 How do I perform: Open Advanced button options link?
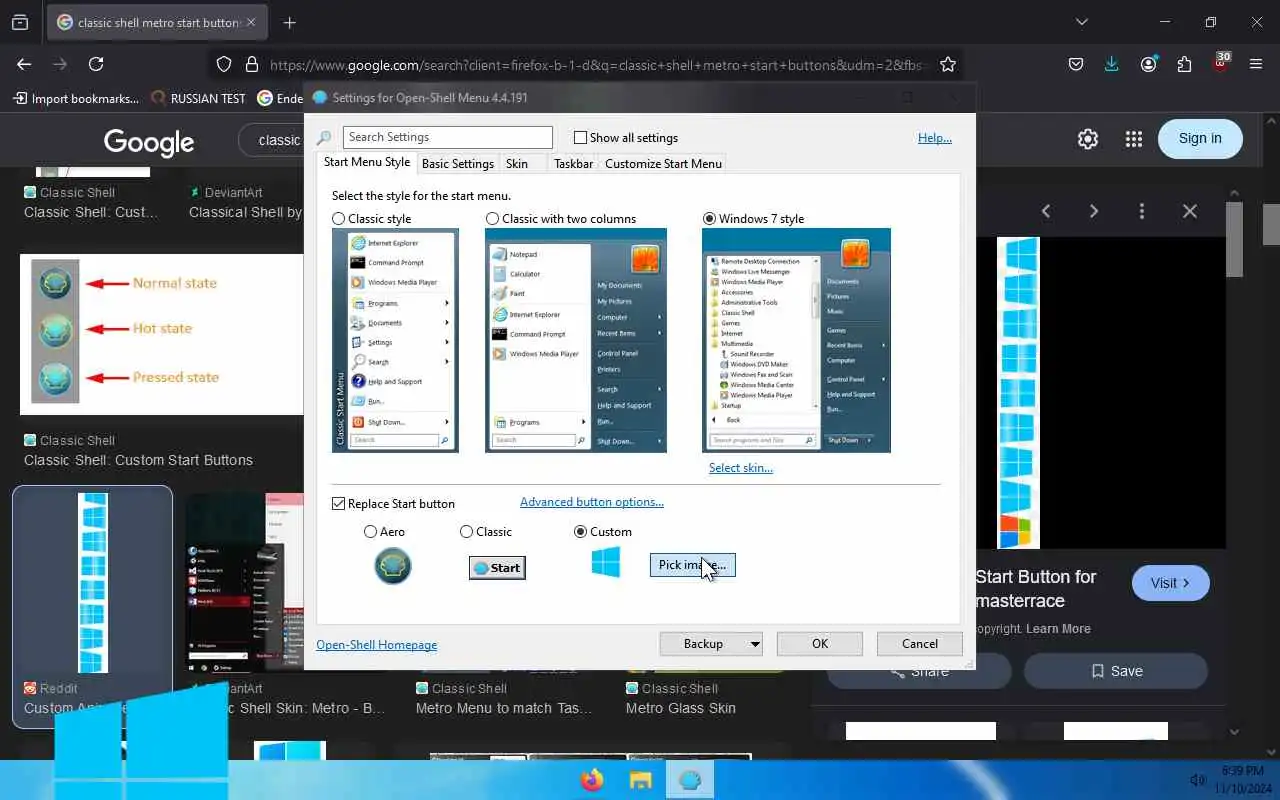pos(592,502)
